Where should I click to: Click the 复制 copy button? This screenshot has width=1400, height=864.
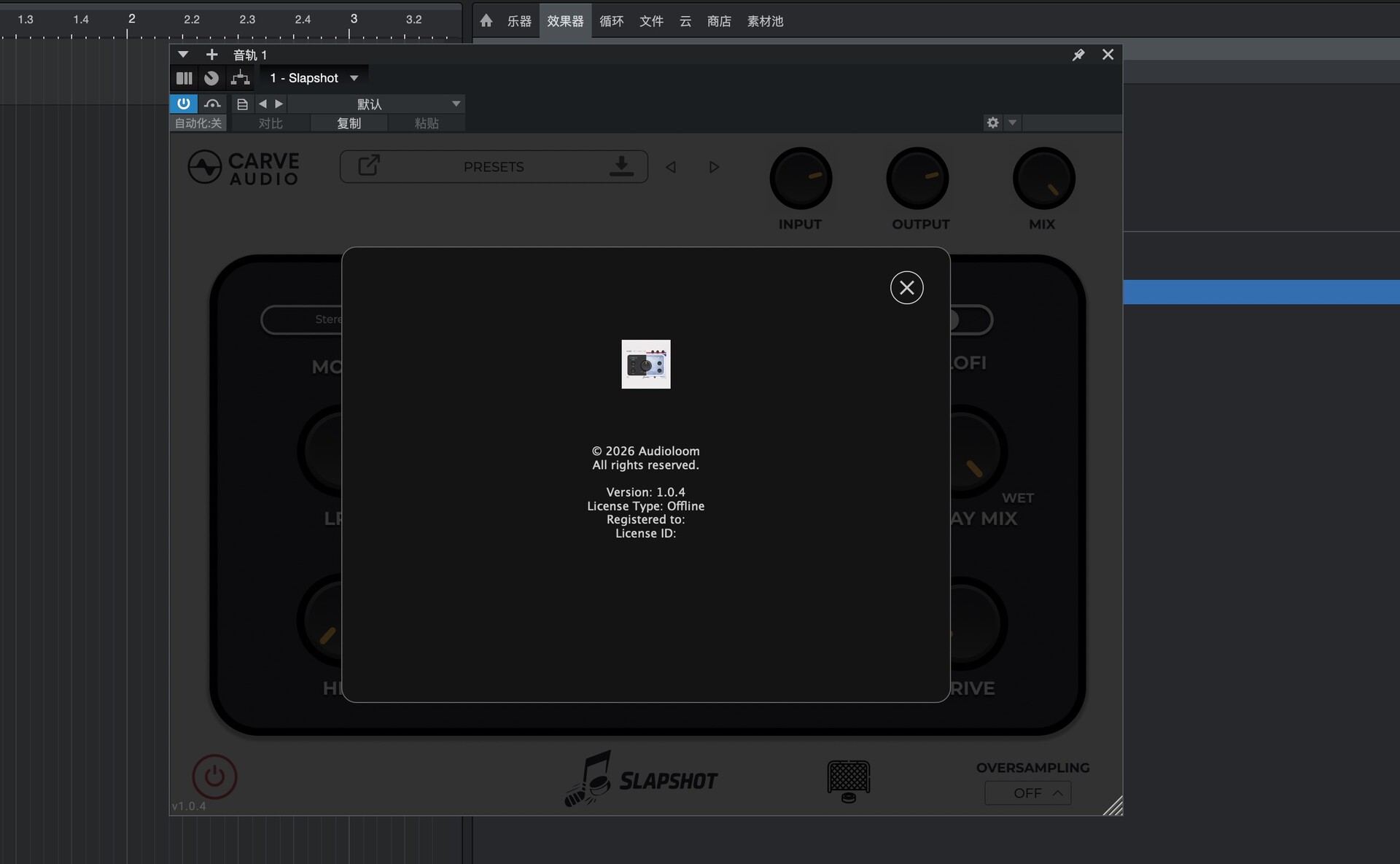tap(349, 123)
